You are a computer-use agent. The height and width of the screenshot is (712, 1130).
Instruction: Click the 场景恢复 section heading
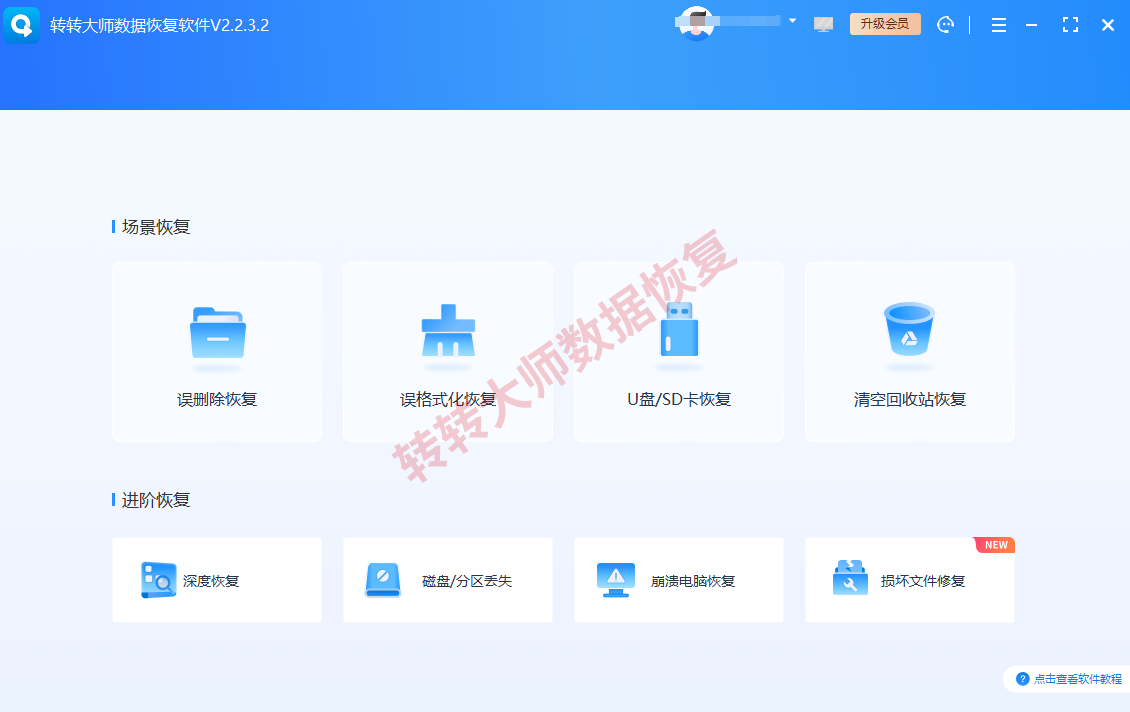[156, 227]
